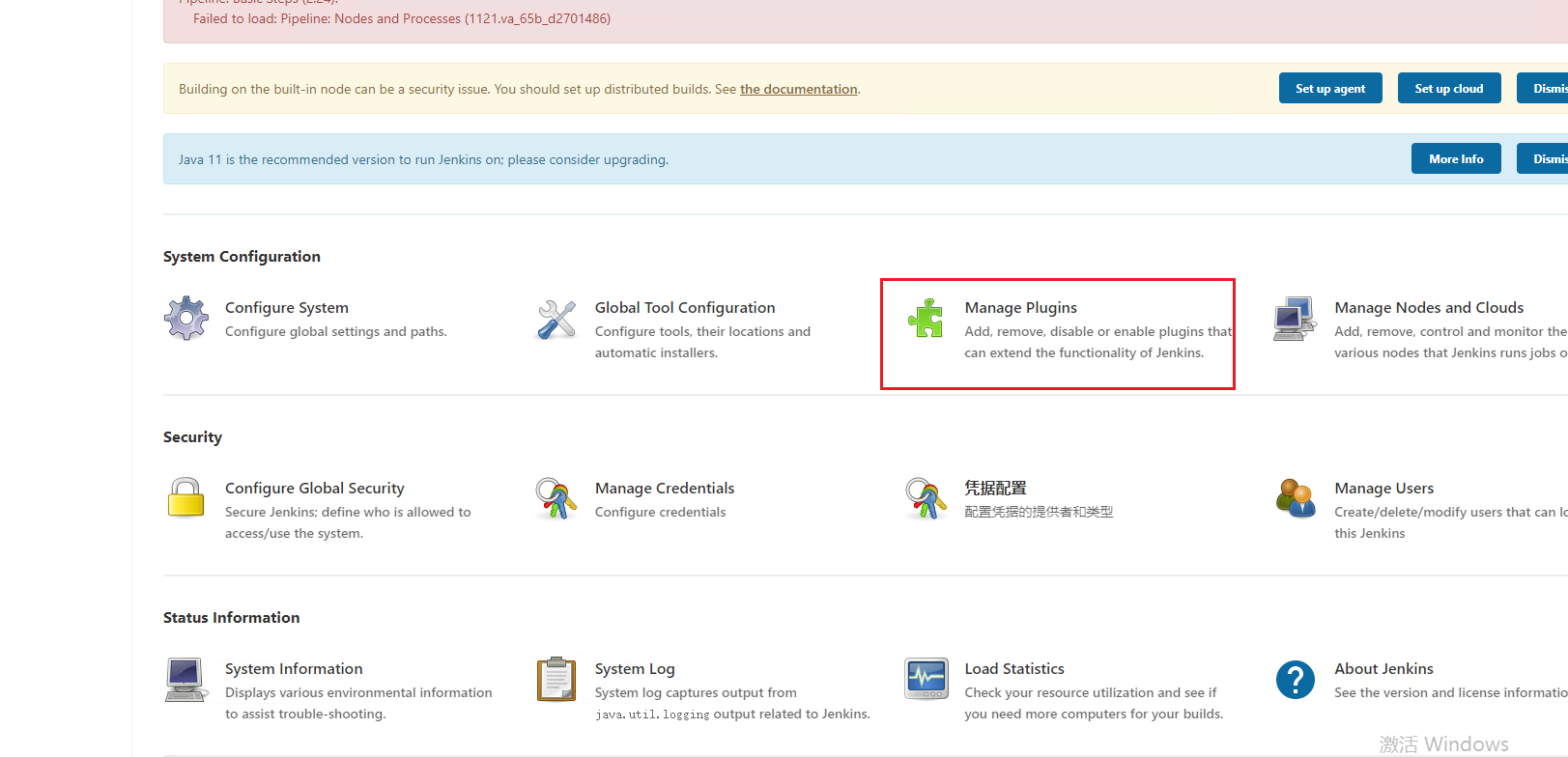Image resolution: width=1568 pixels, height=757 pixels.
Task: Click the Manage Users people icon
Action: pos(1296,498)
